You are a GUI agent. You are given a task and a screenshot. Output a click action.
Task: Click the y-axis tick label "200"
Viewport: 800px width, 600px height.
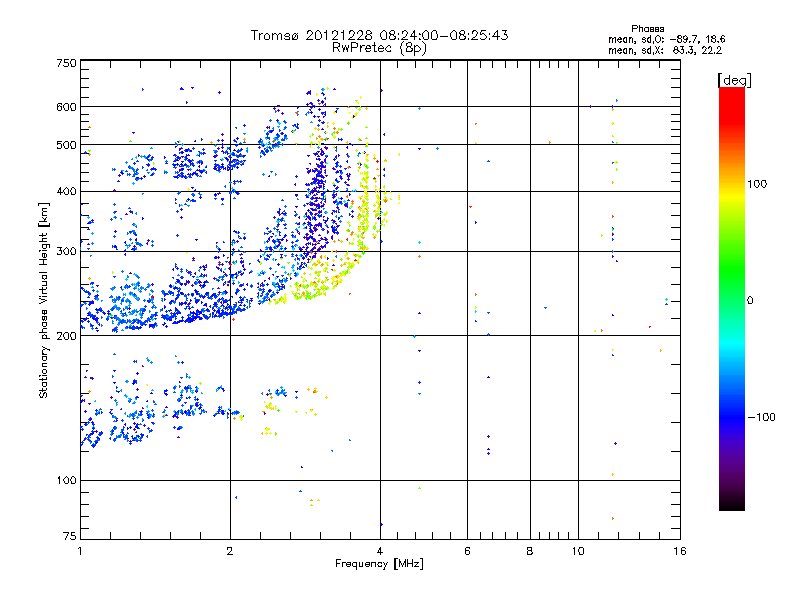click(66, 336)
